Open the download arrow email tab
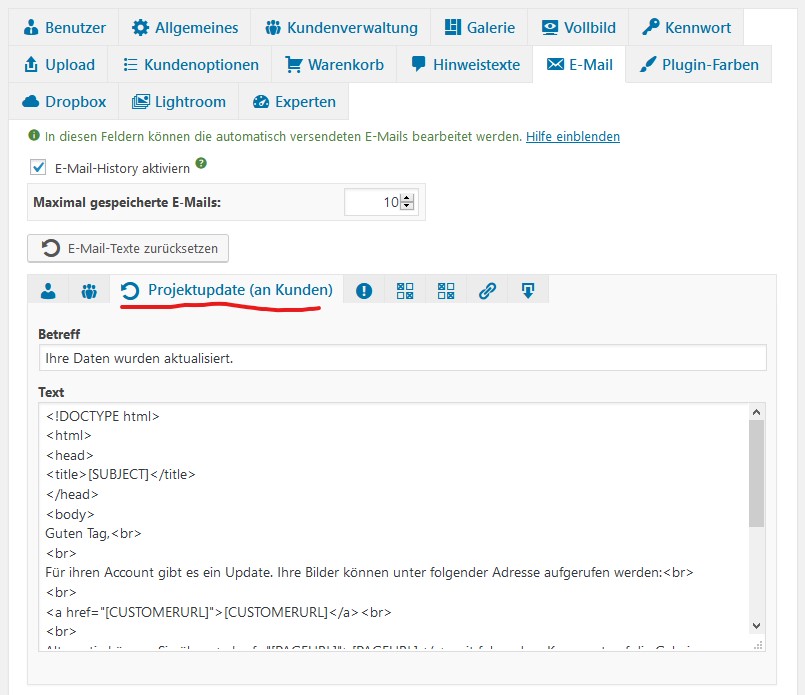The height and width of the screenshot is (695, 805). pyautogui.click(x=528, y=291)
